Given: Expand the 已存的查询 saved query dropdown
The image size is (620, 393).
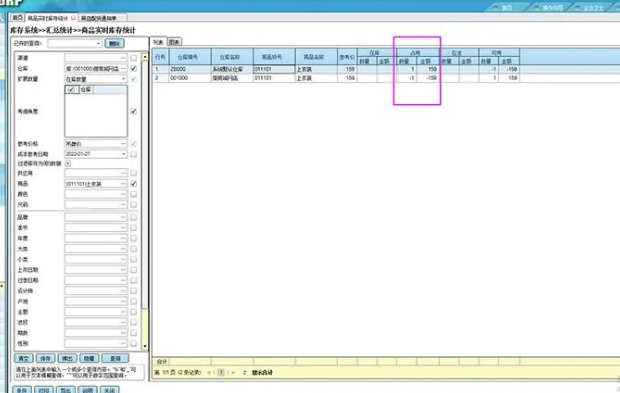Looking at the screenshot, I should tap(98, 43).
